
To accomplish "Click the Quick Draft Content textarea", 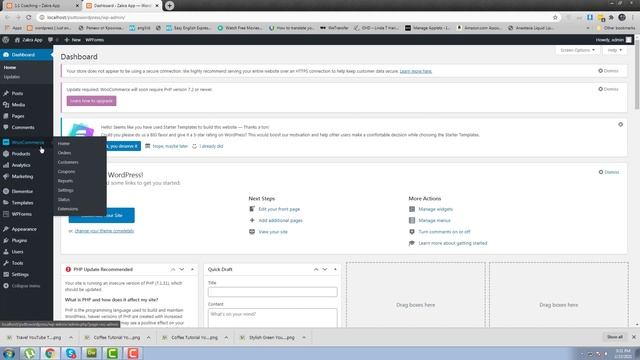I will (x=273, y=318).
